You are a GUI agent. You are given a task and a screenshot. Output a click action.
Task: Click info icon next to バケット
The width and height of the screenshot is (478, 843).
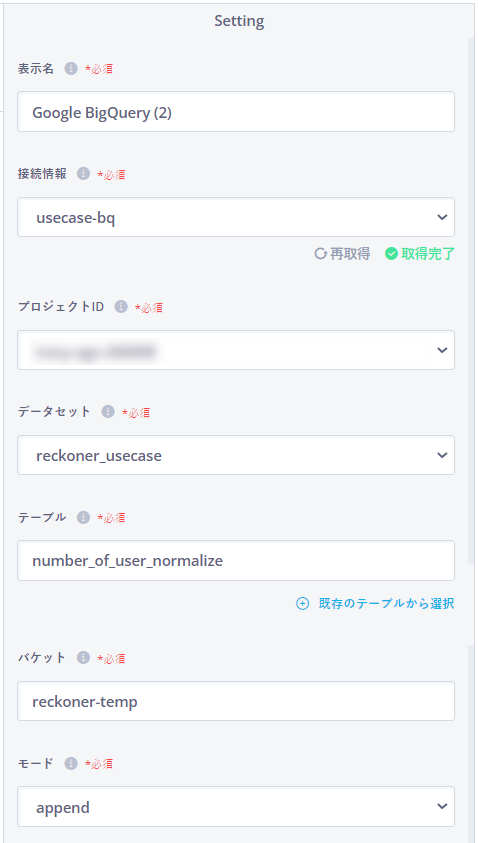83,657
